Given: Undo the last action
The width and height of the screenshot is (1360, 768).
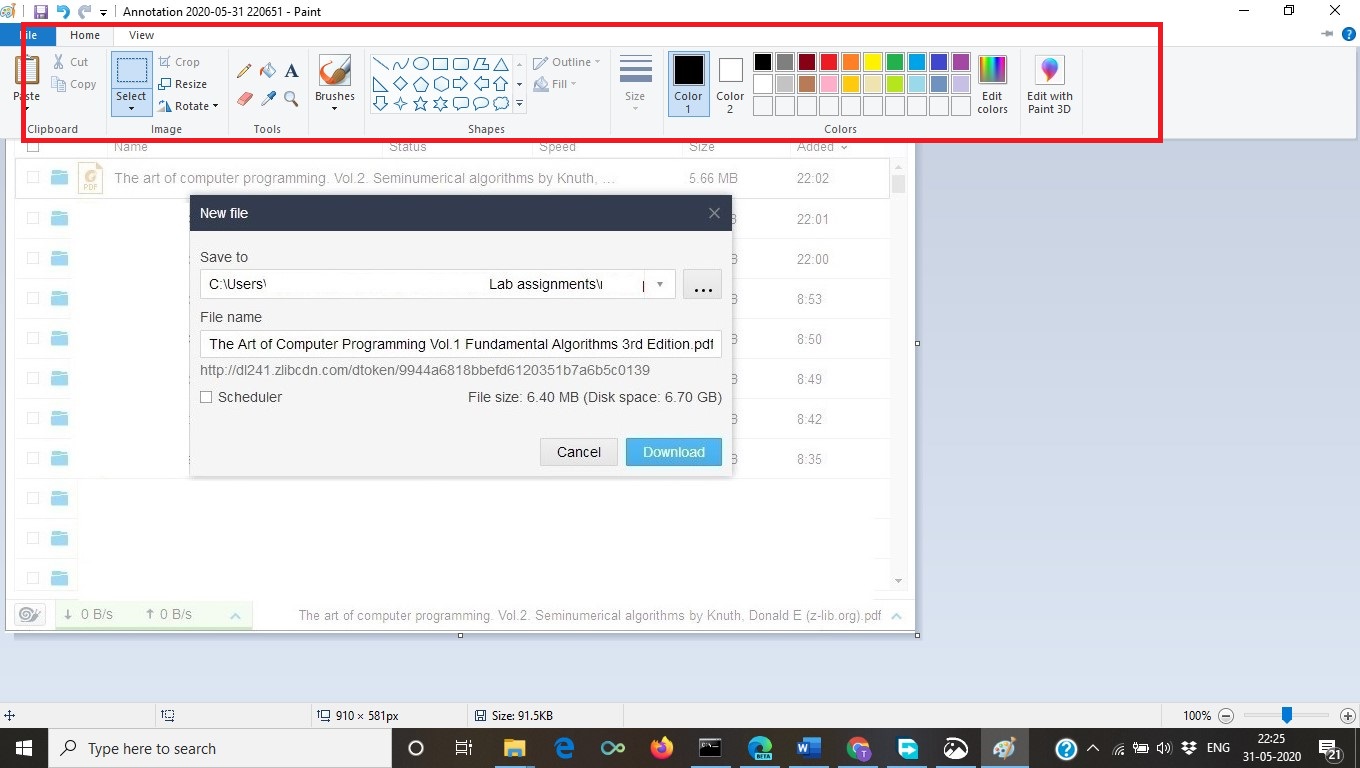Looking at the screenshot, I should pos(63,12).
